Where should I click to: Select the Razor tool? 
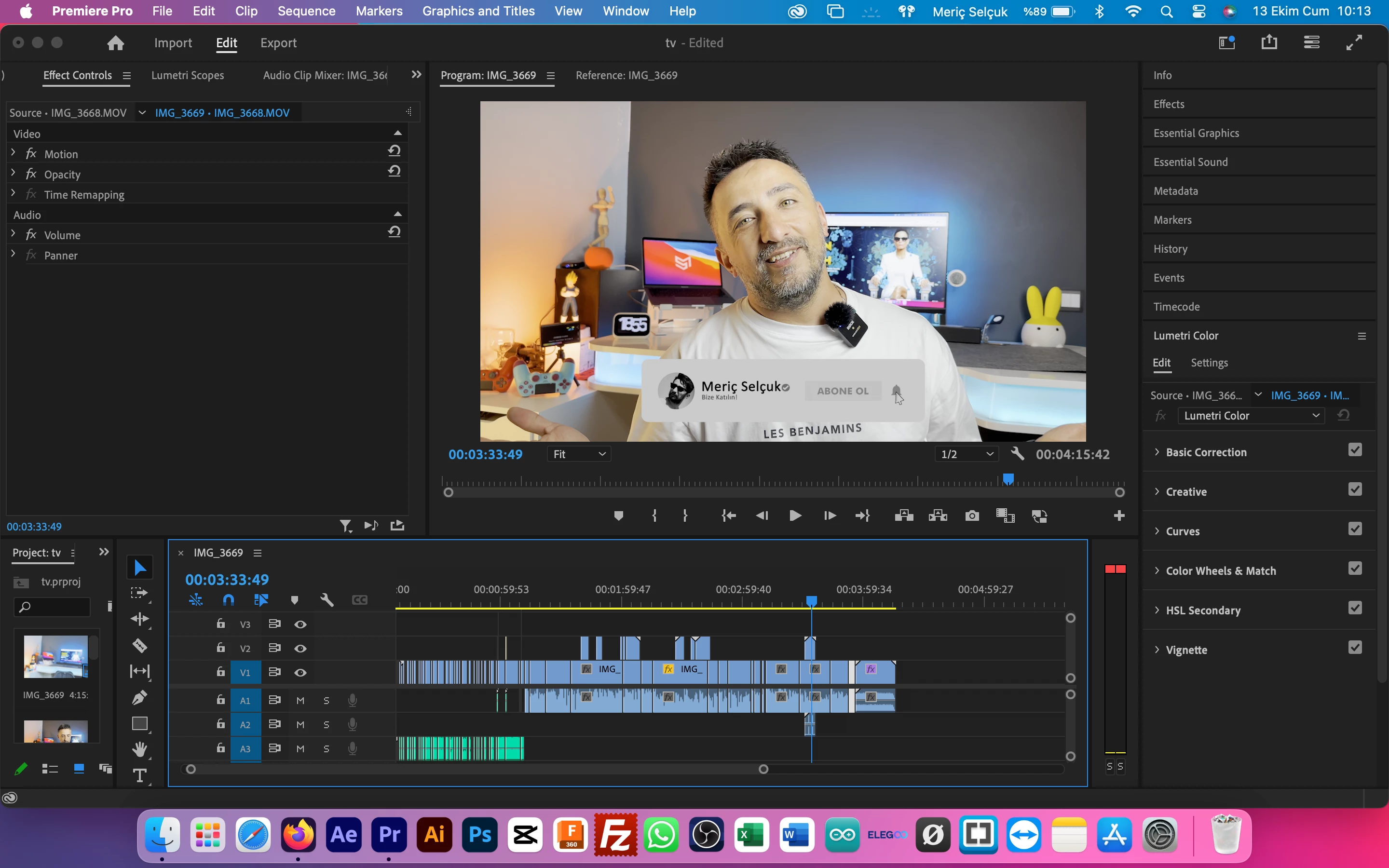pos(139,646)
